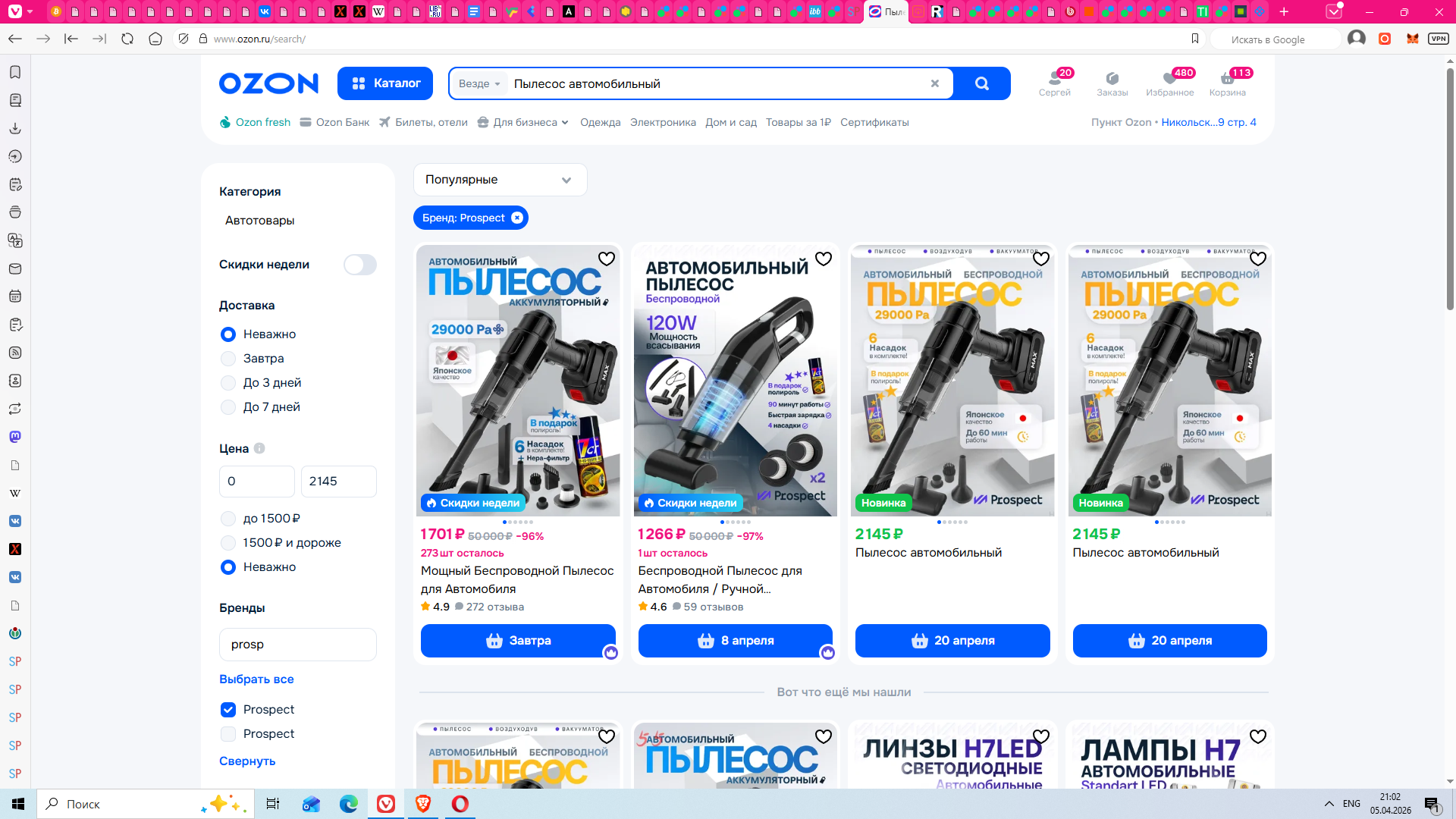Image resolution: width=1456 pixels, height=819 pixels.
Task: Clear search text with X icon
Action: 935,83
